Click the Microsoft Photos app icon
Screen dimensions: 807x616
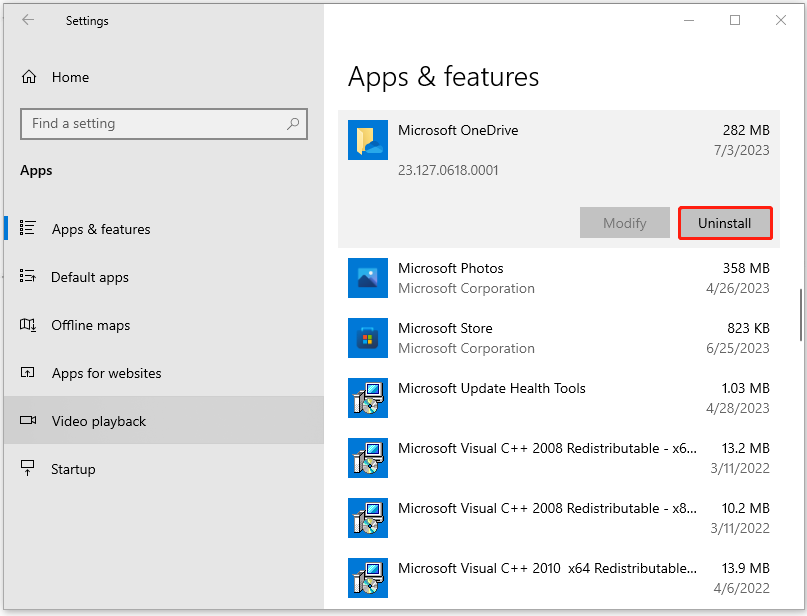pos(367,278)
